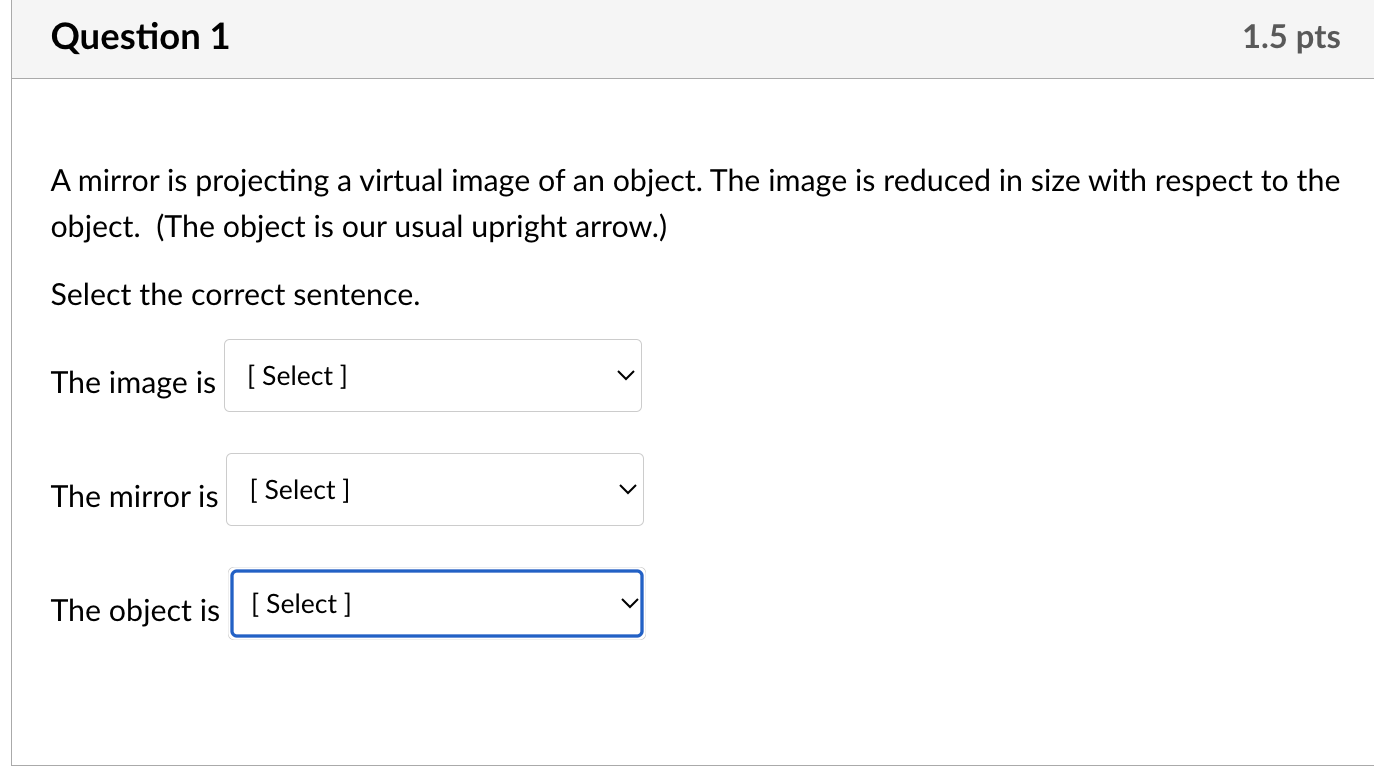Click the "The image is" label
1374x782 pixels.
coord(133,382)
